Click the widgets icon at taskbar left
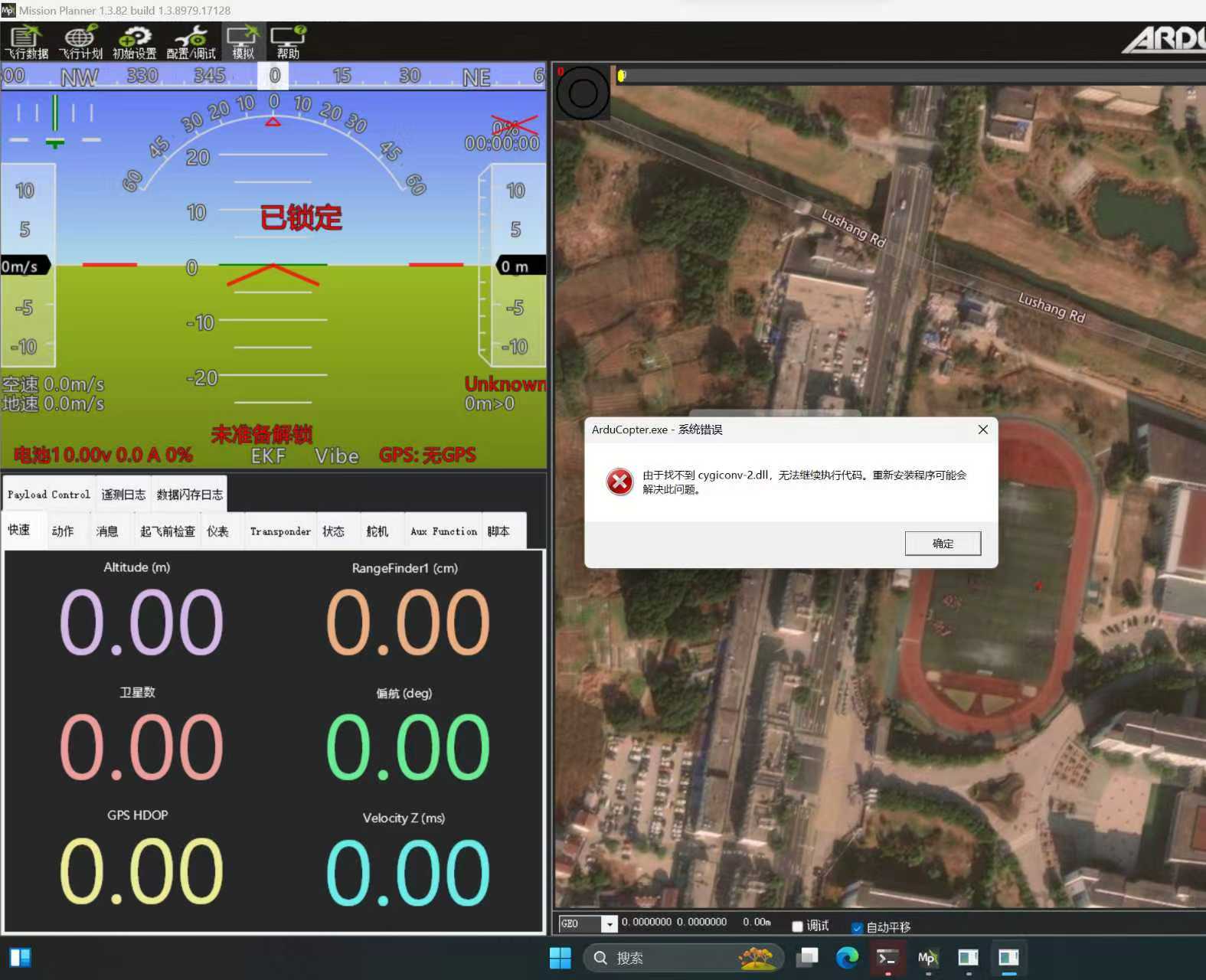The image size is (1206, 980). 20,958
